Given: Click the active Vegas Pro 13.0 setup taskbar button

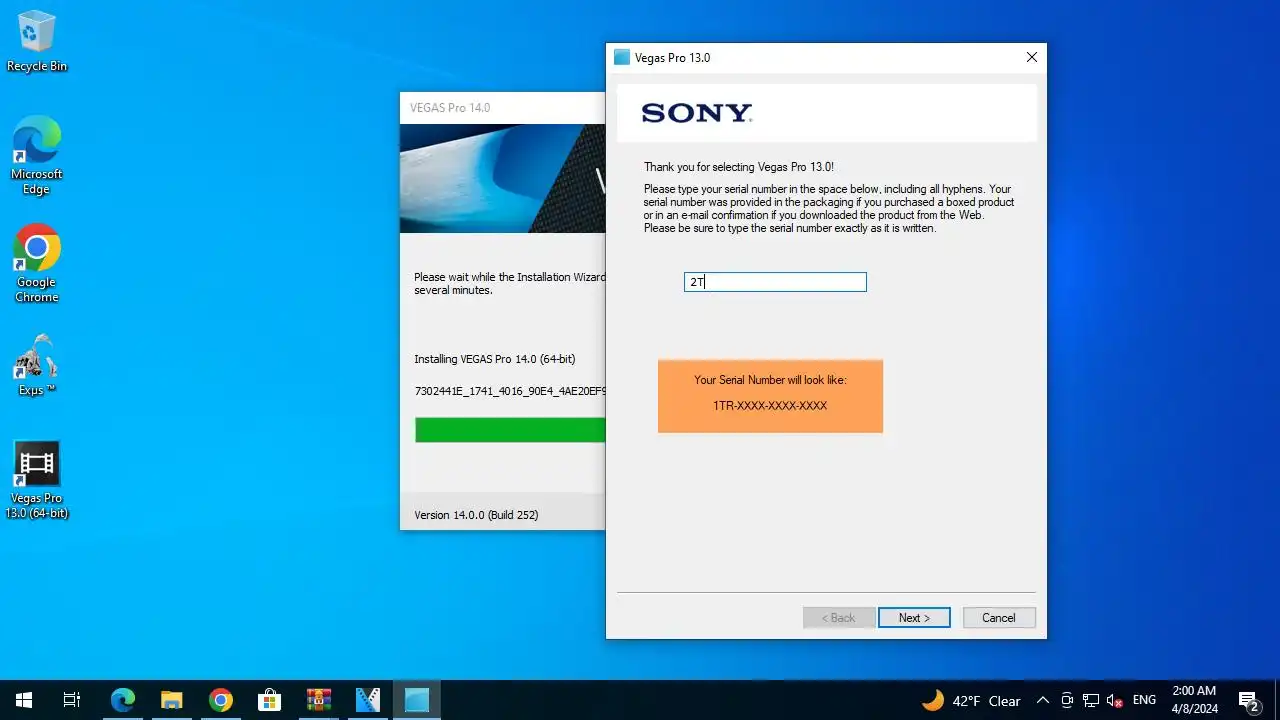Looking at the screenshot, I should tap(416, 700).
